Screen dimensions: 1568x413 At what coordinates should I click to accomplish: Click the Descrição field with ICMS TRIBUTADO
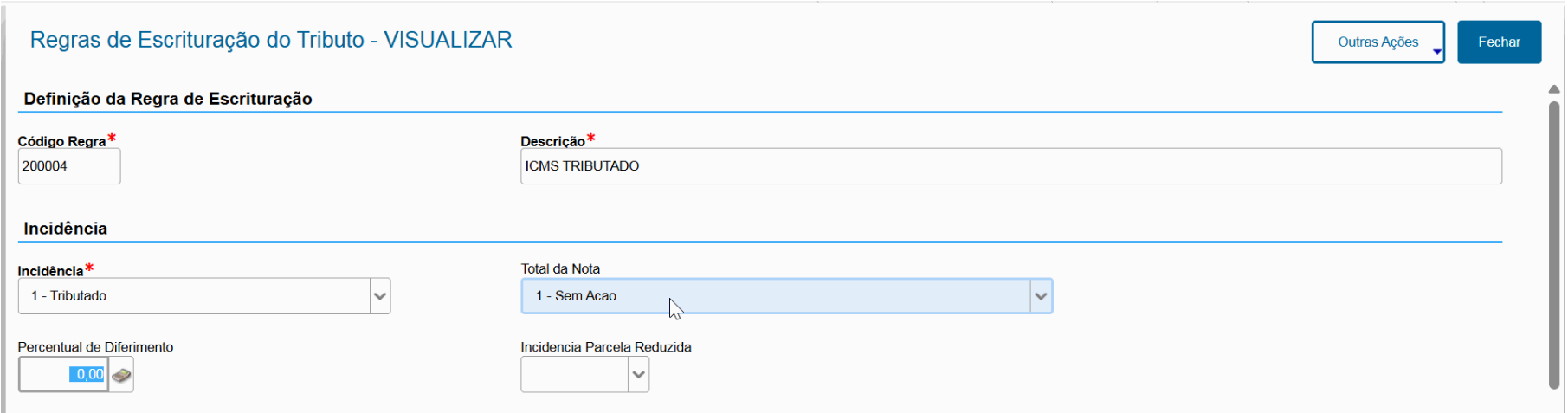pos(1010,166)
